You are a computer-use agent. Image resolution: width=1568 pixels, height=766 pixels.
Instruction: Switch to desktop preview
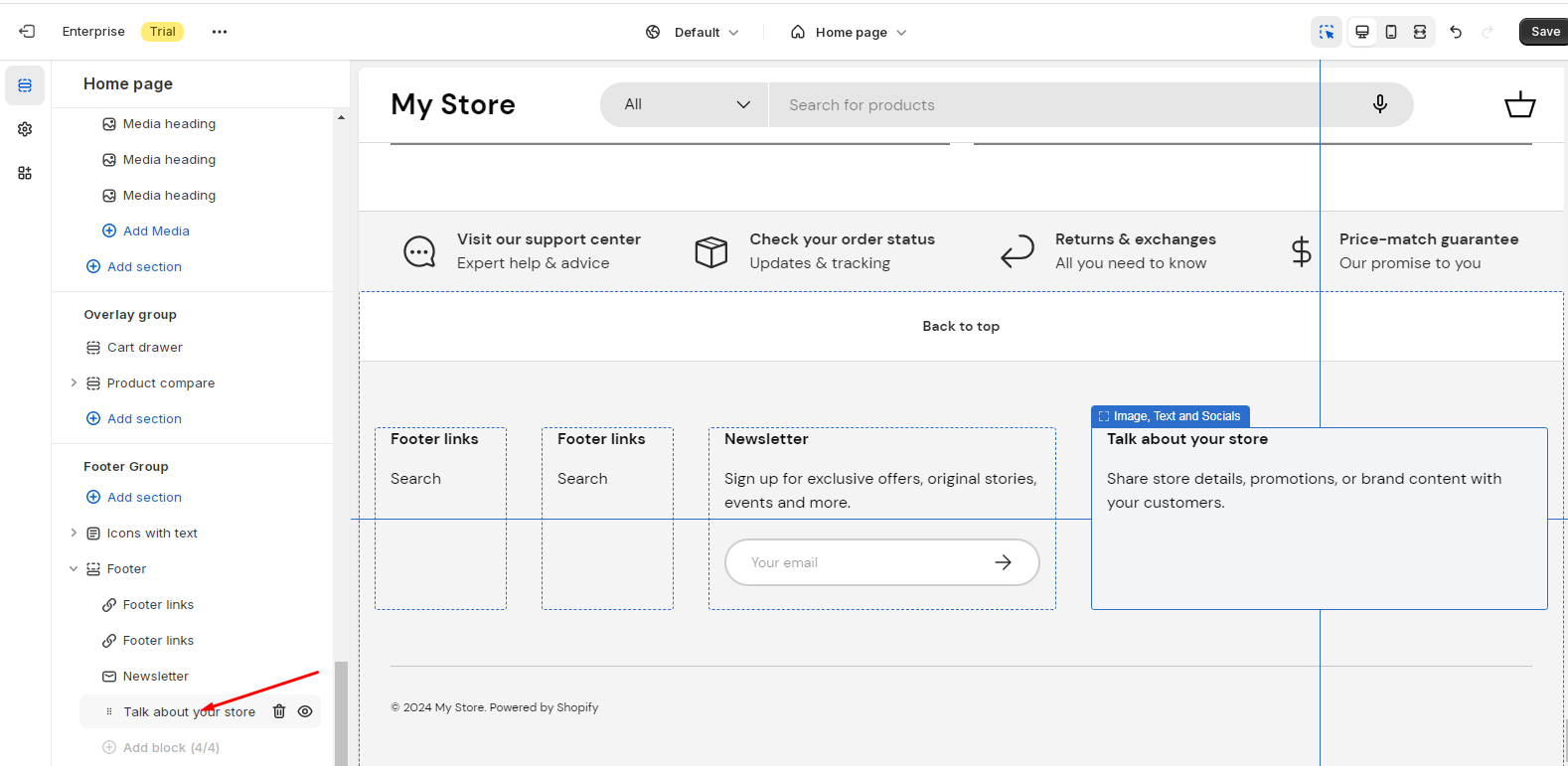(x=1362, y=32)
